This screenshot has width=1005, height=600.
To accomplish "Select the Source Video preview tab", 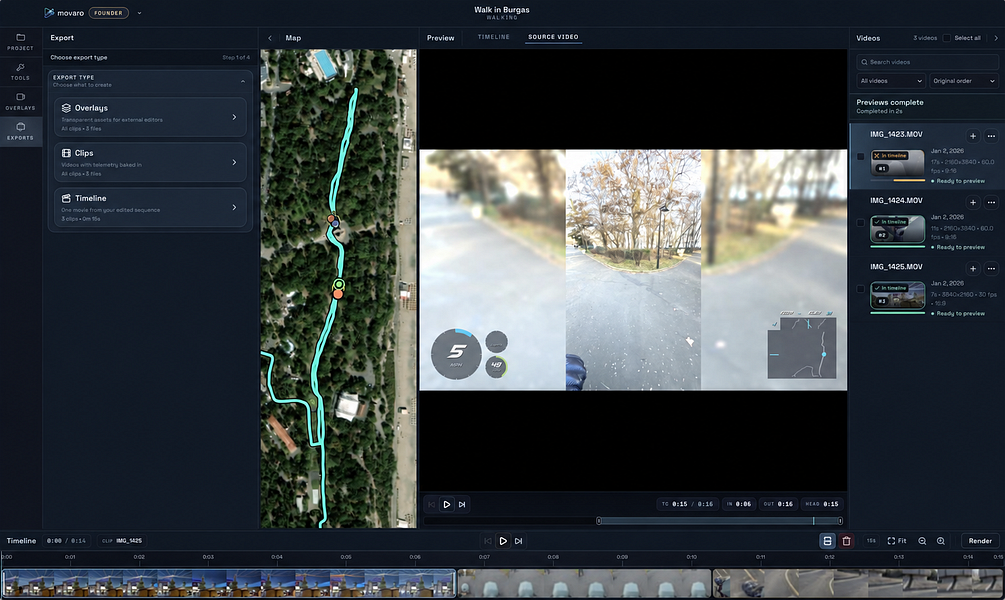I will tap(553, 37).
